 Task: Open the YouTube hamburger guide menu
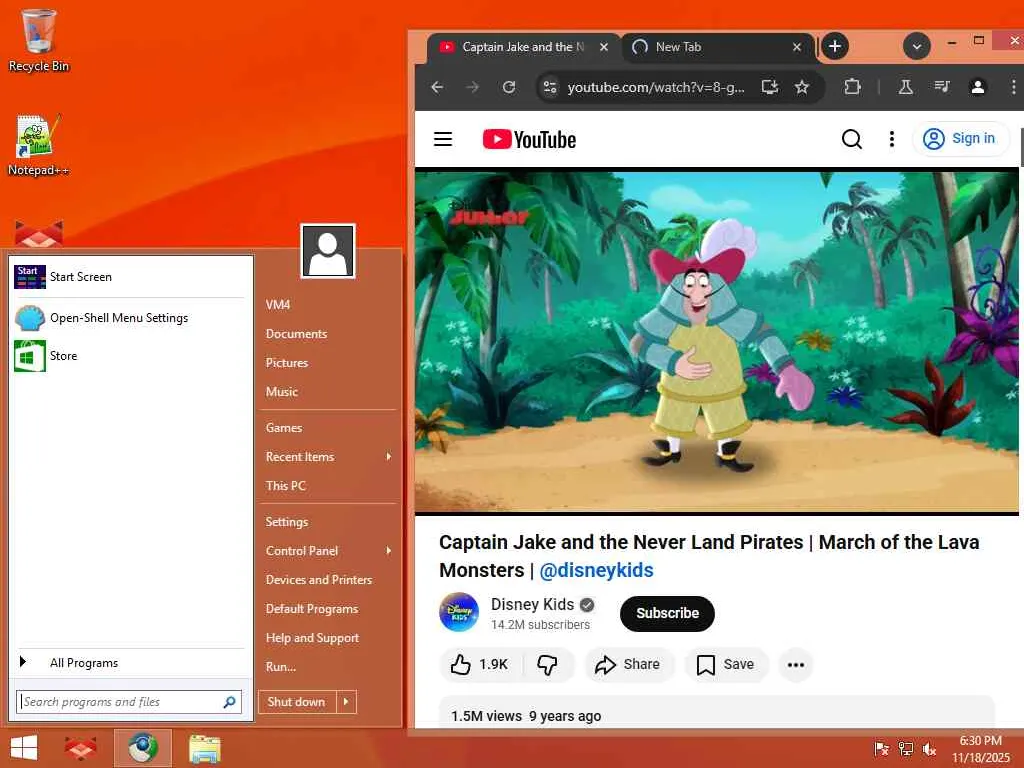[x=443, y=139]
